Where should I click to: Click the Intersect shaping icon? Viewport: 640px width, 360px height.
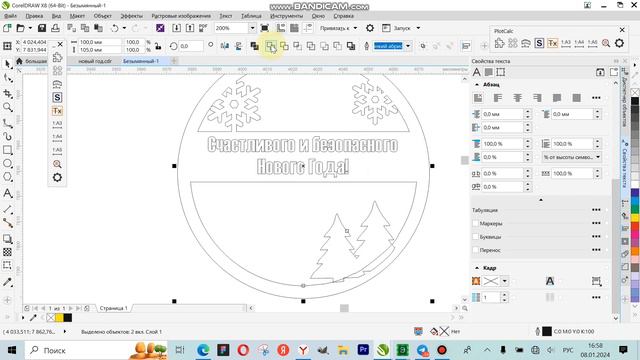pos(298,46)
